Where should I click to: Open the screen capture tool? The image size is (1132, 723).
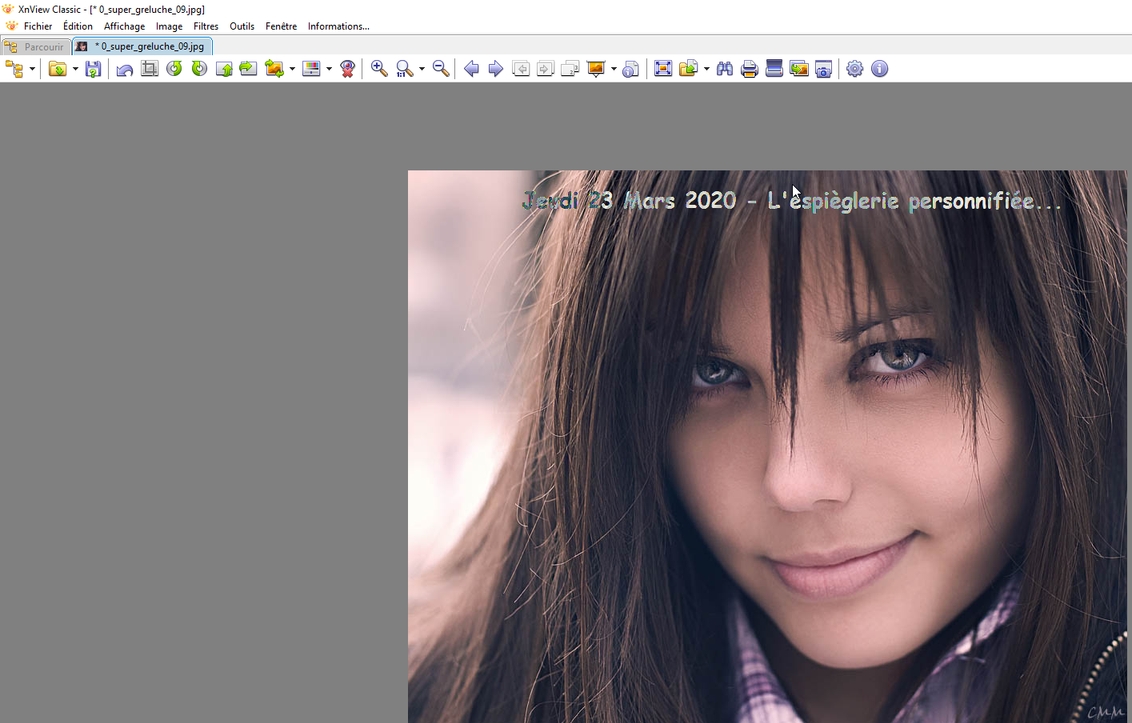(822, 68)
